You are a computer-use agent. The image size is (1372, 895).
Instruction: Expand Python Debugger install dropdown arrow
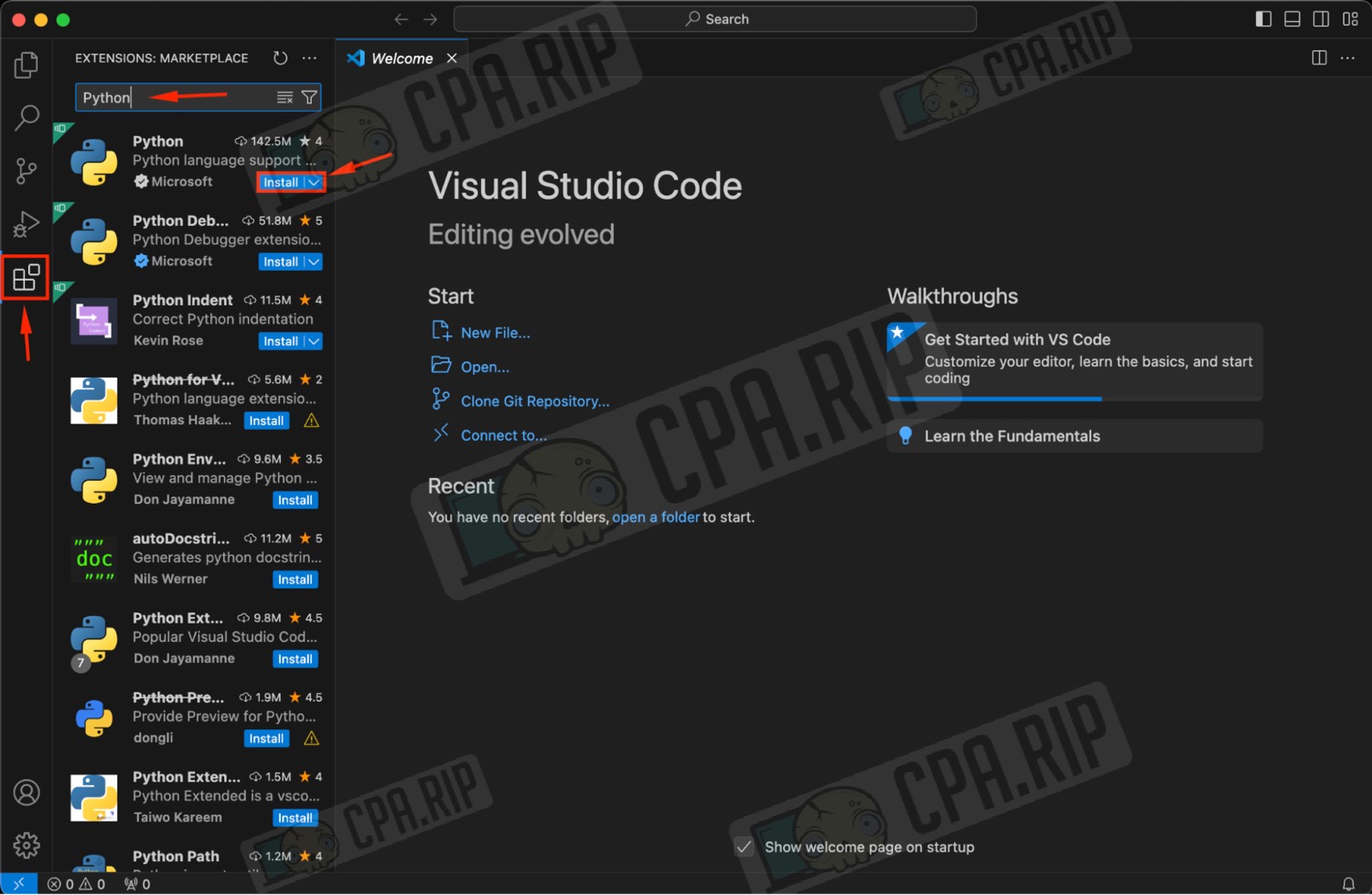[x=314, y=261]
